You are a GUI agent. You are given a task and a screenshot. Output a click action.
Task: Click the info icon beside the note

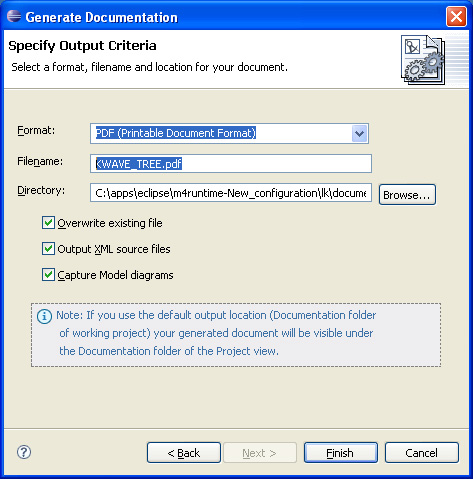pos(44,316)
